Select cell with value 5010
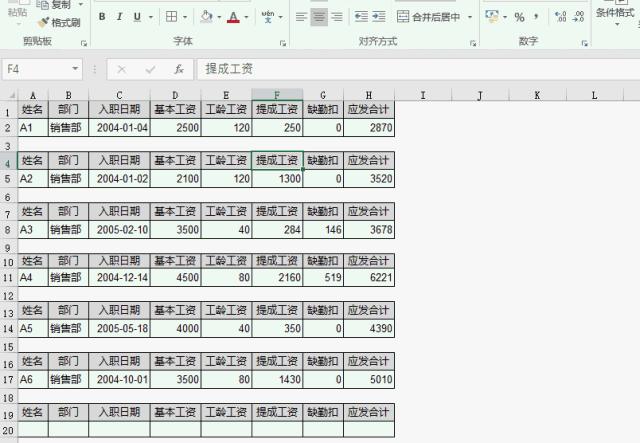The image size is (640, 443). 369,379
